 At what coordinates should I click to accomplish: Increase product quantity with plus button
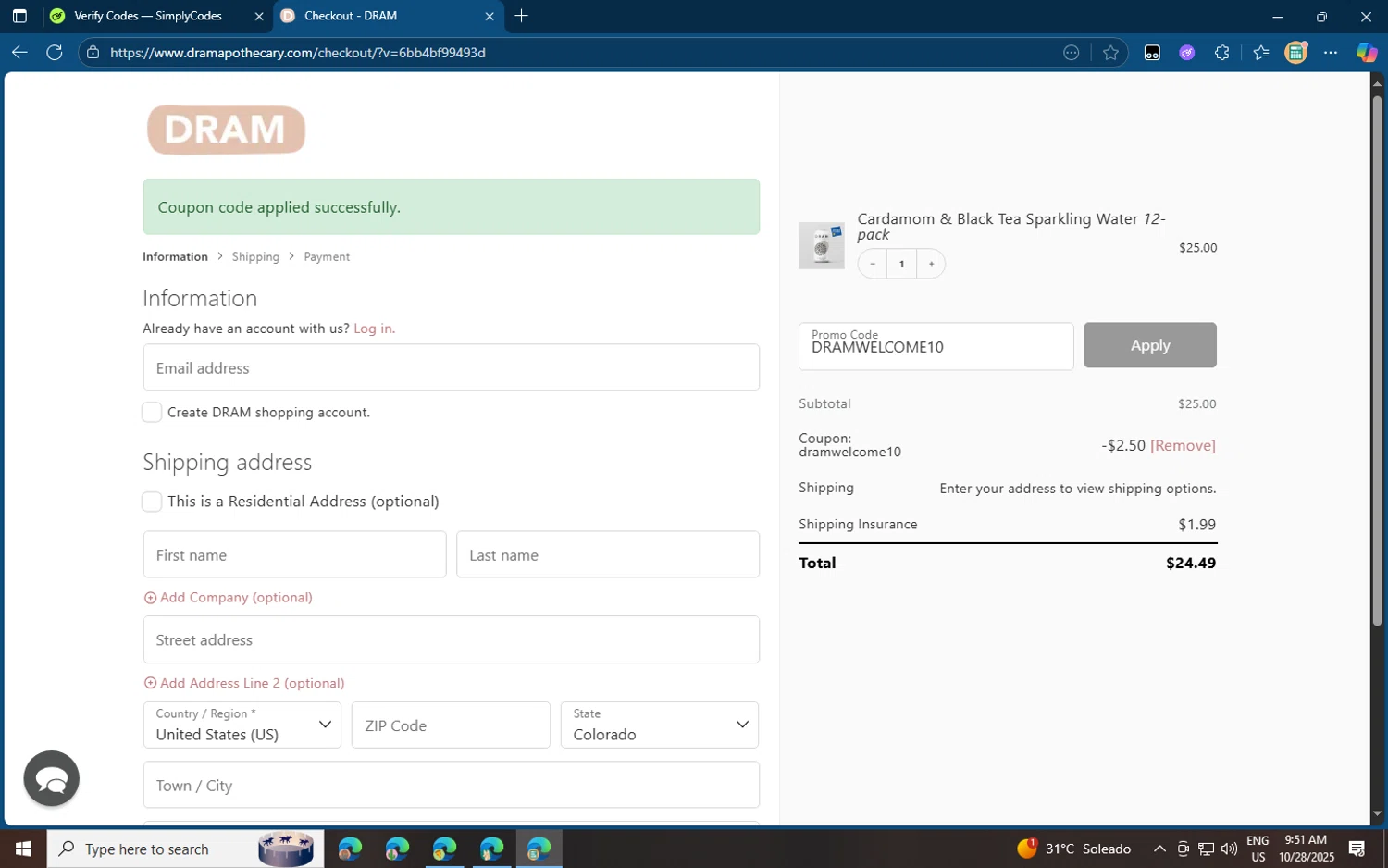(931, 264)
